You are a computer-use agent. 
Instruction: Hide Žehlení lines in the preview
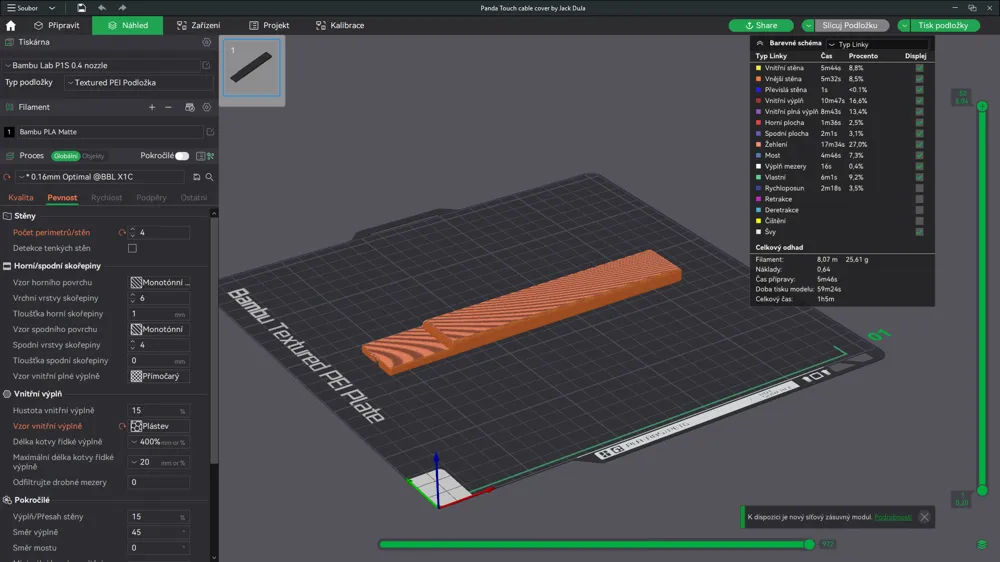919,145
